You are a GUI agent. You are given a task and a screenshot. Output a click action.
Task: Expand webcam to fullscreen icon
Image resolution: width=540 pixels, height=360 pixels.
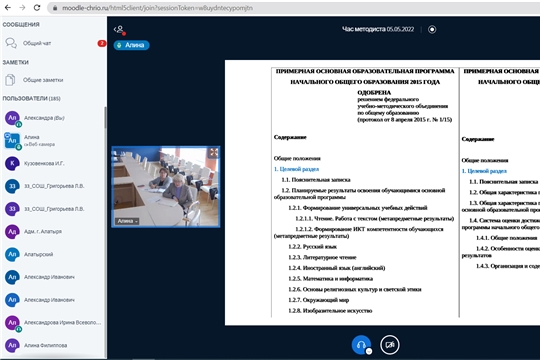point(214,152)
